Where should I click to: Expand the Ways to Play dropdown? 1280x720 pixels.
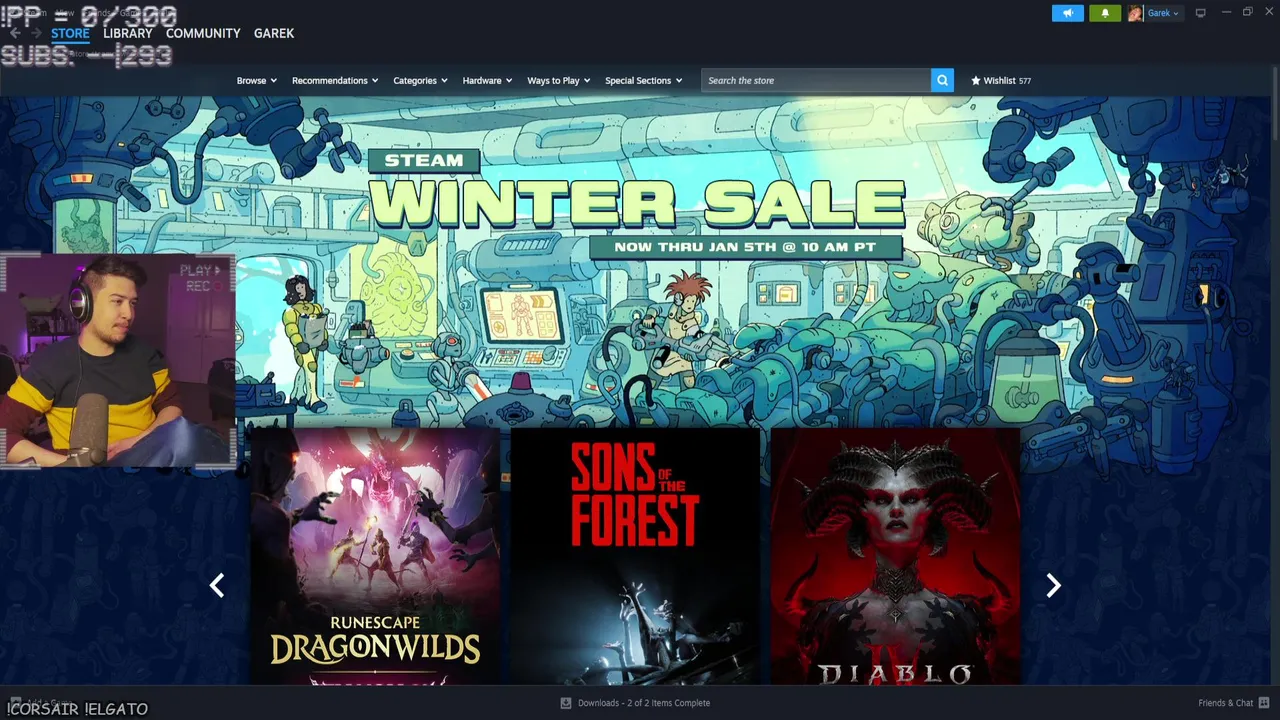point(559,80)
